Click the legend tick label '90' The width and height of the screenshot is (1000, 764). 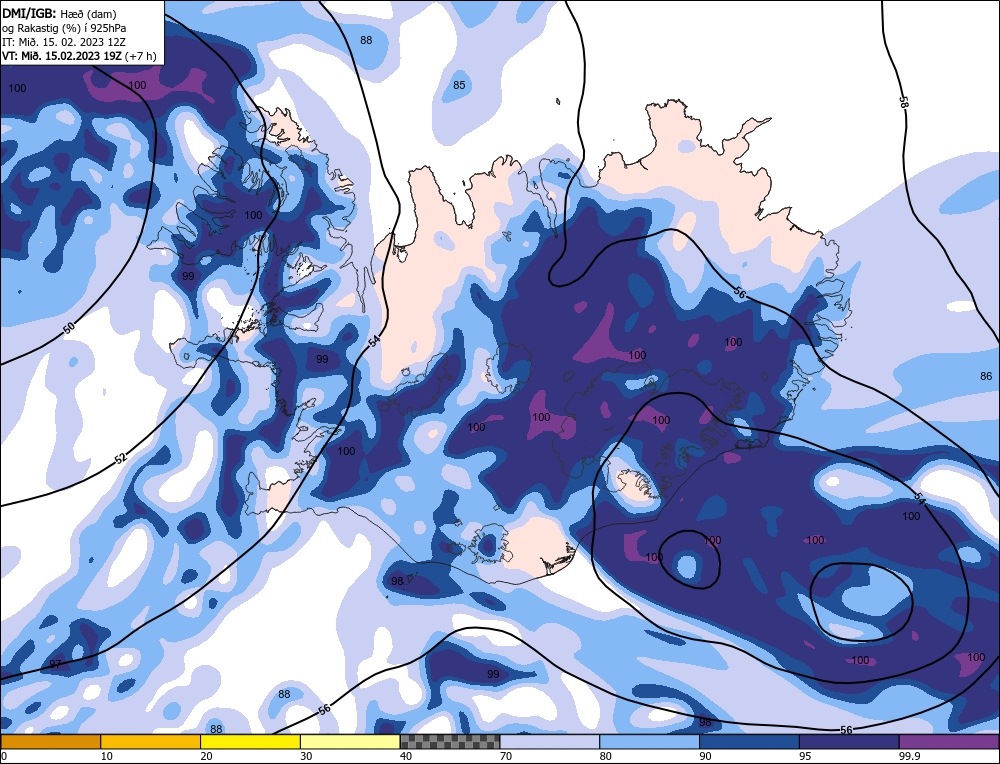(x=705, y=756)
